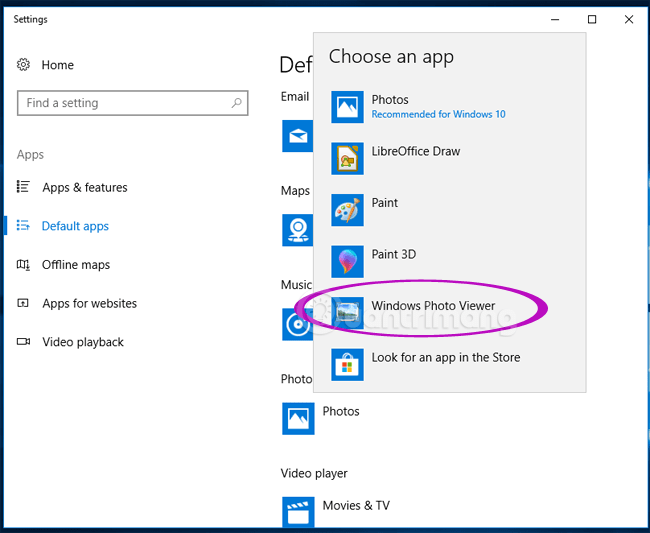Open Video playback settings
This screenshot has height=533, width=650.
click(83, 342)
